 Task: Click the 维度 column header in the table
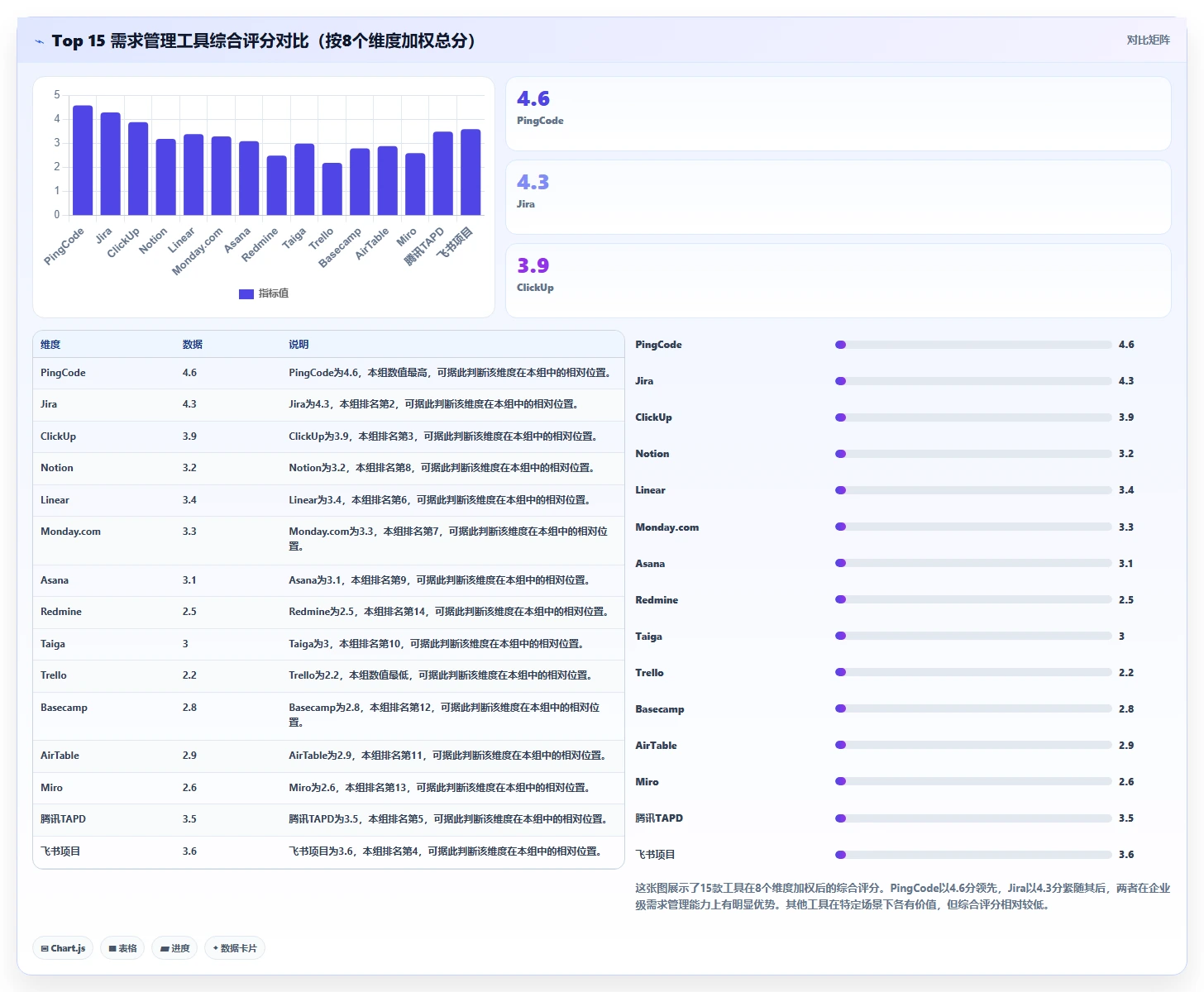pos(50,345)
